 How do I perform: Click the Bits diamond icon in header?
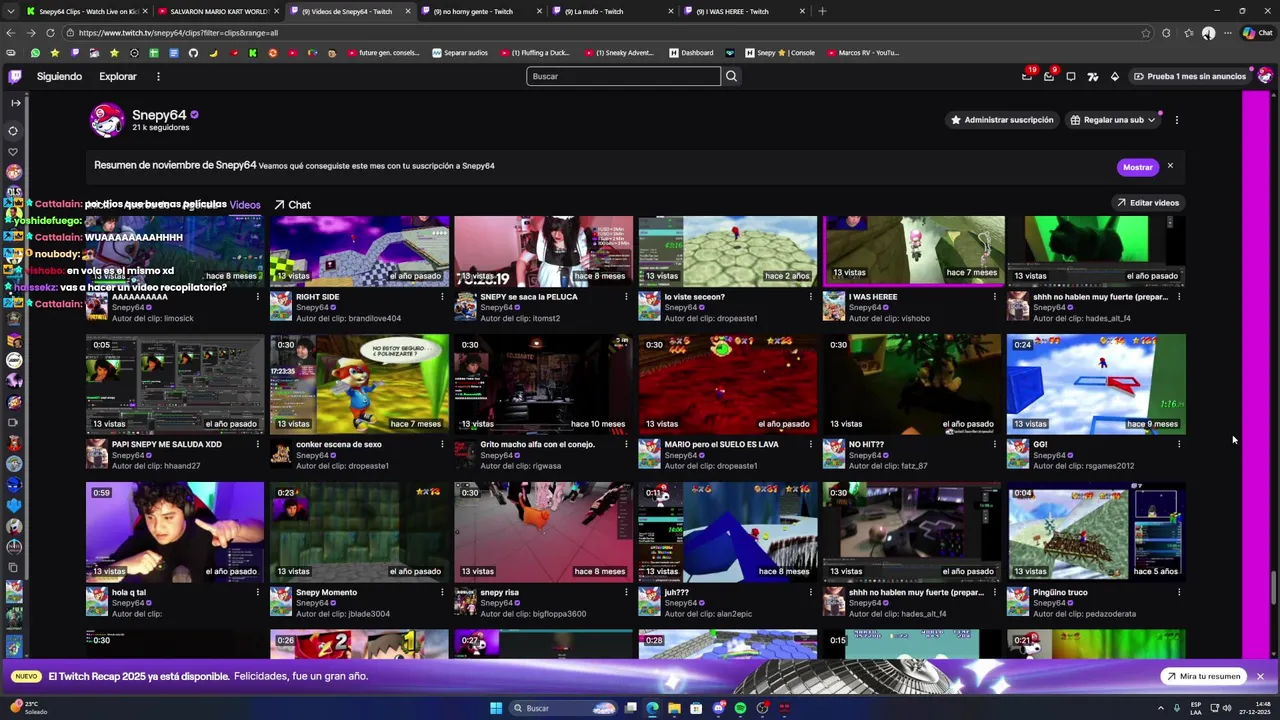tap(1115, 76)
